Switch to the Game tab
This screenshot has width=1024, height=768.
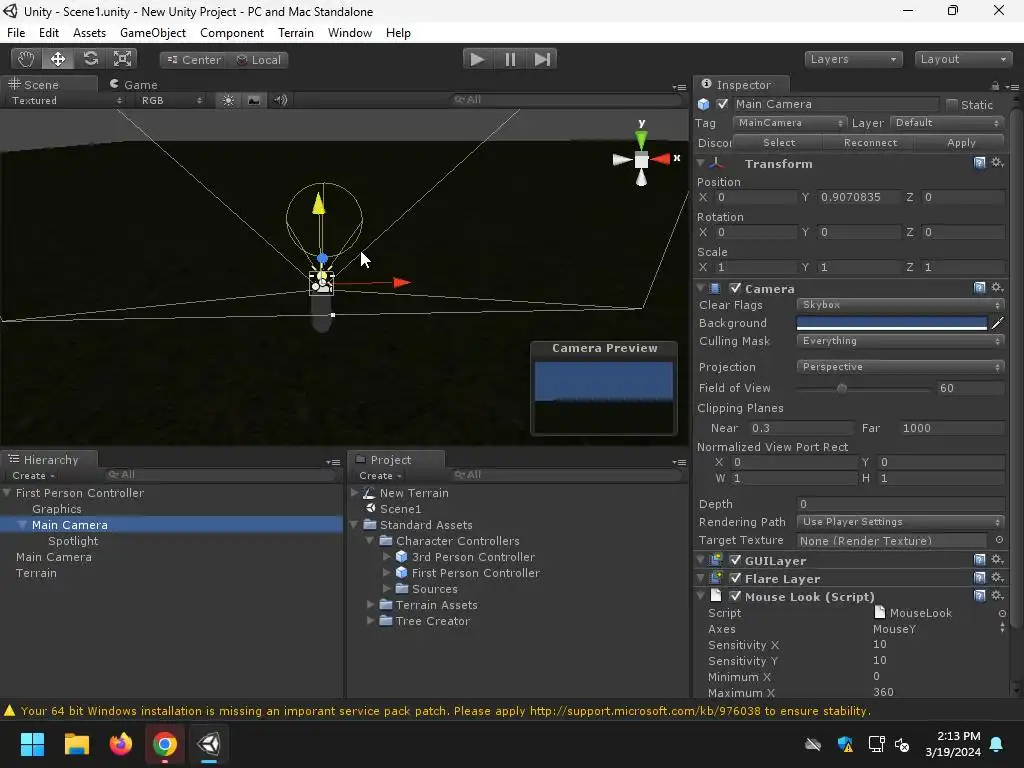[x=135, y=85]
